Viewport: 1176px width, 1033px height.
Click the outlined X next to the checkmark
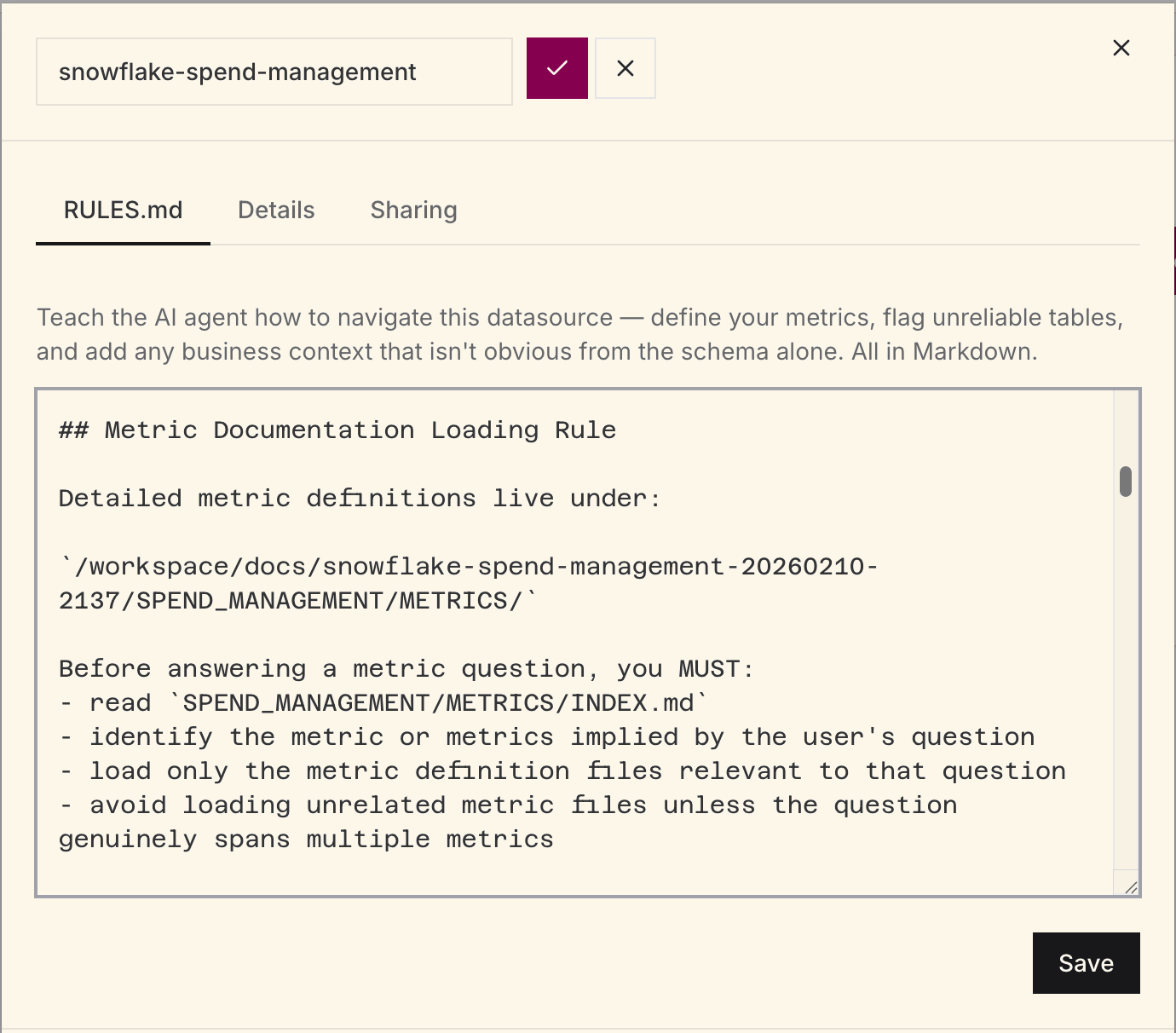[625, 67]
